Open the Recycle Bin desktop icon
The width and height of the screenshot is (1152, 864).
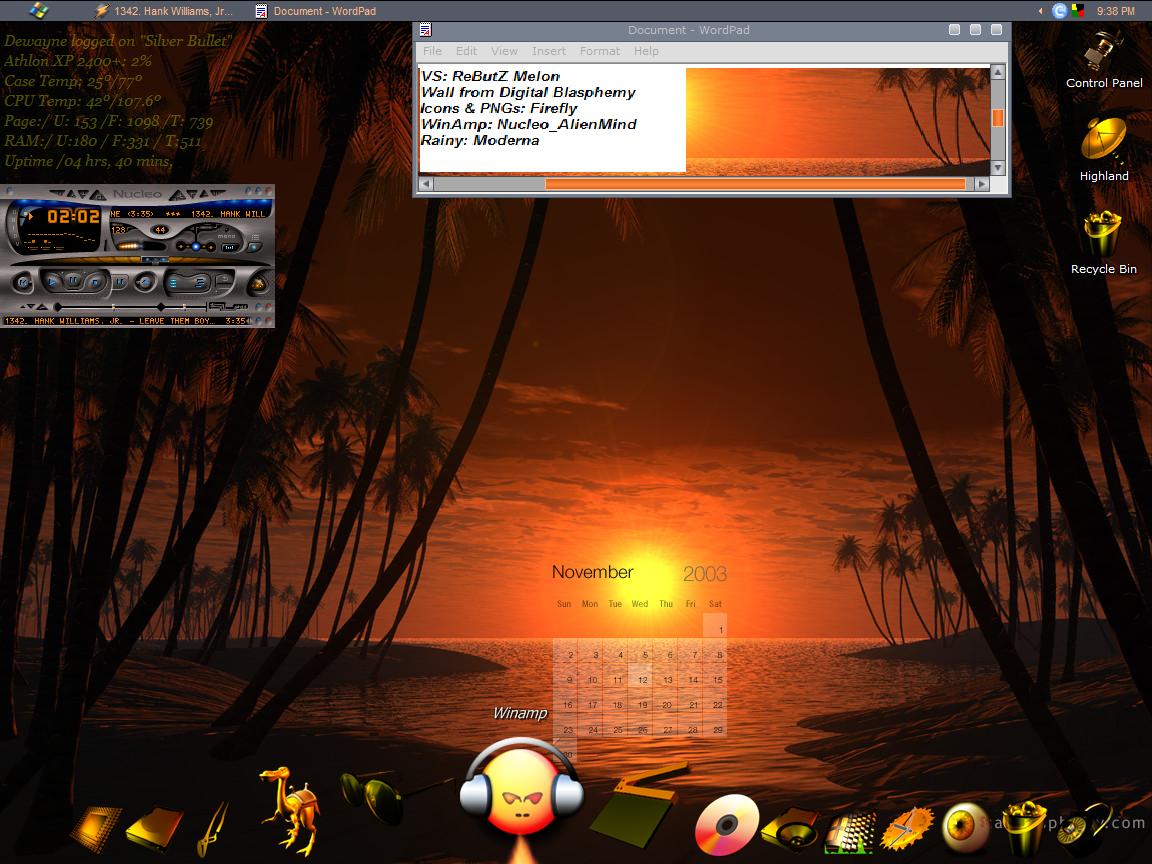(x=1104, y=242)
